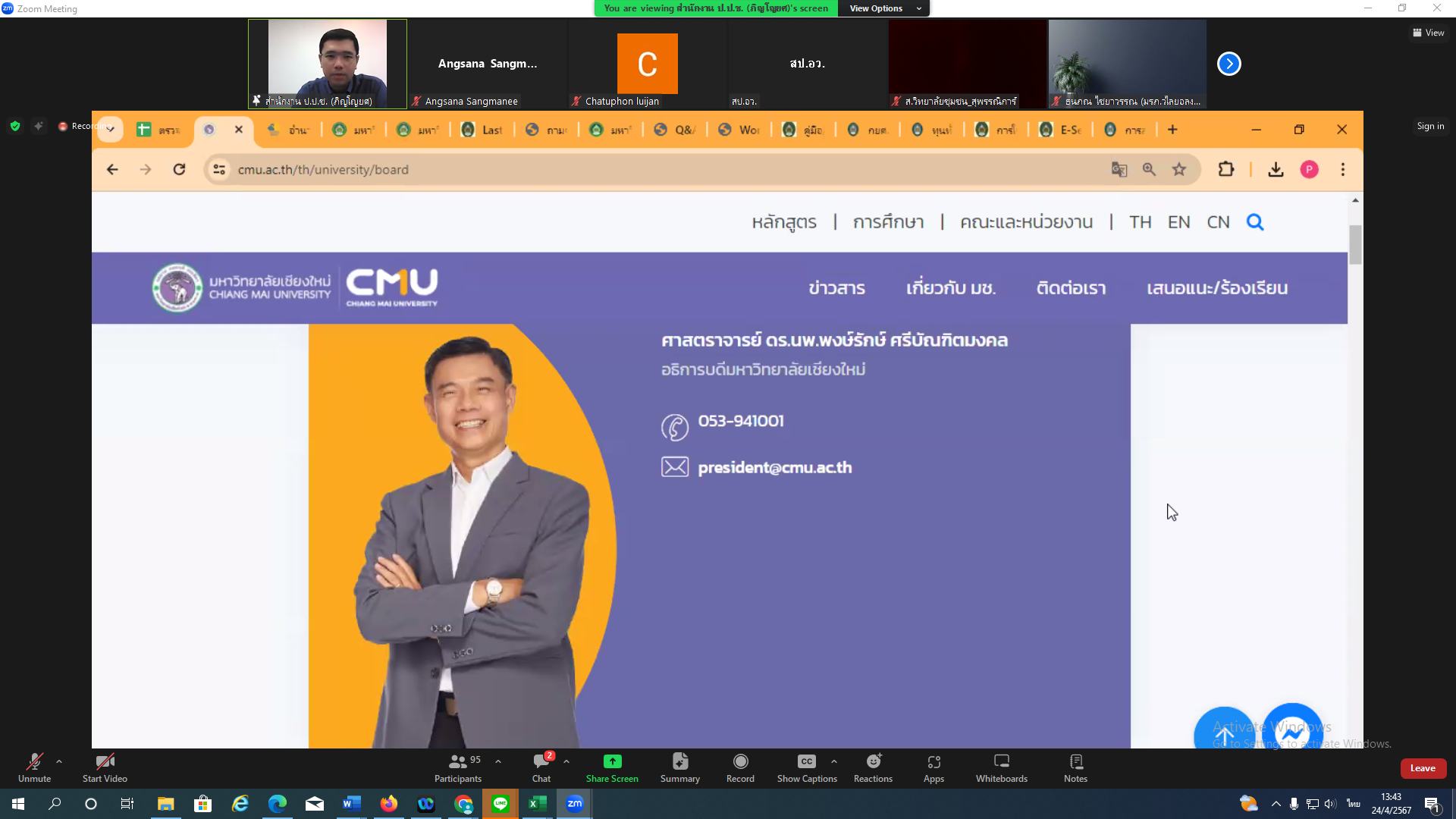This screenshot has width=1456, height=819.
Task: Open เกี่ยวกับ มช. menu
Action: [951, 288]
